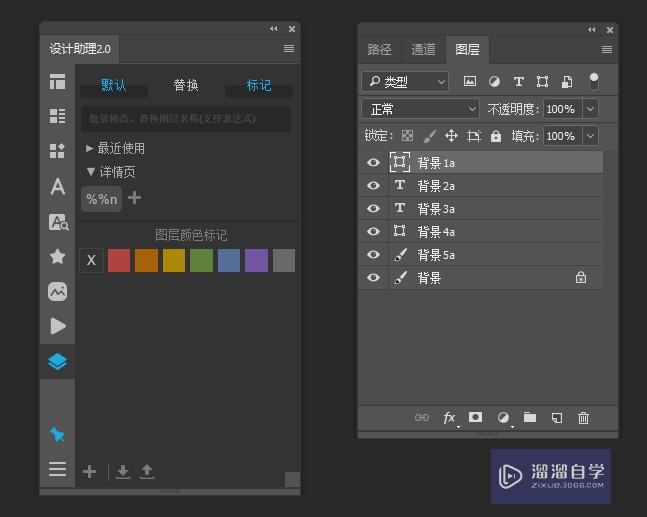Image resolution: width=647 pixels, height=517 pixels.
Task: Lock transparent pixels checkerboard icon
Action: [408, 136]
